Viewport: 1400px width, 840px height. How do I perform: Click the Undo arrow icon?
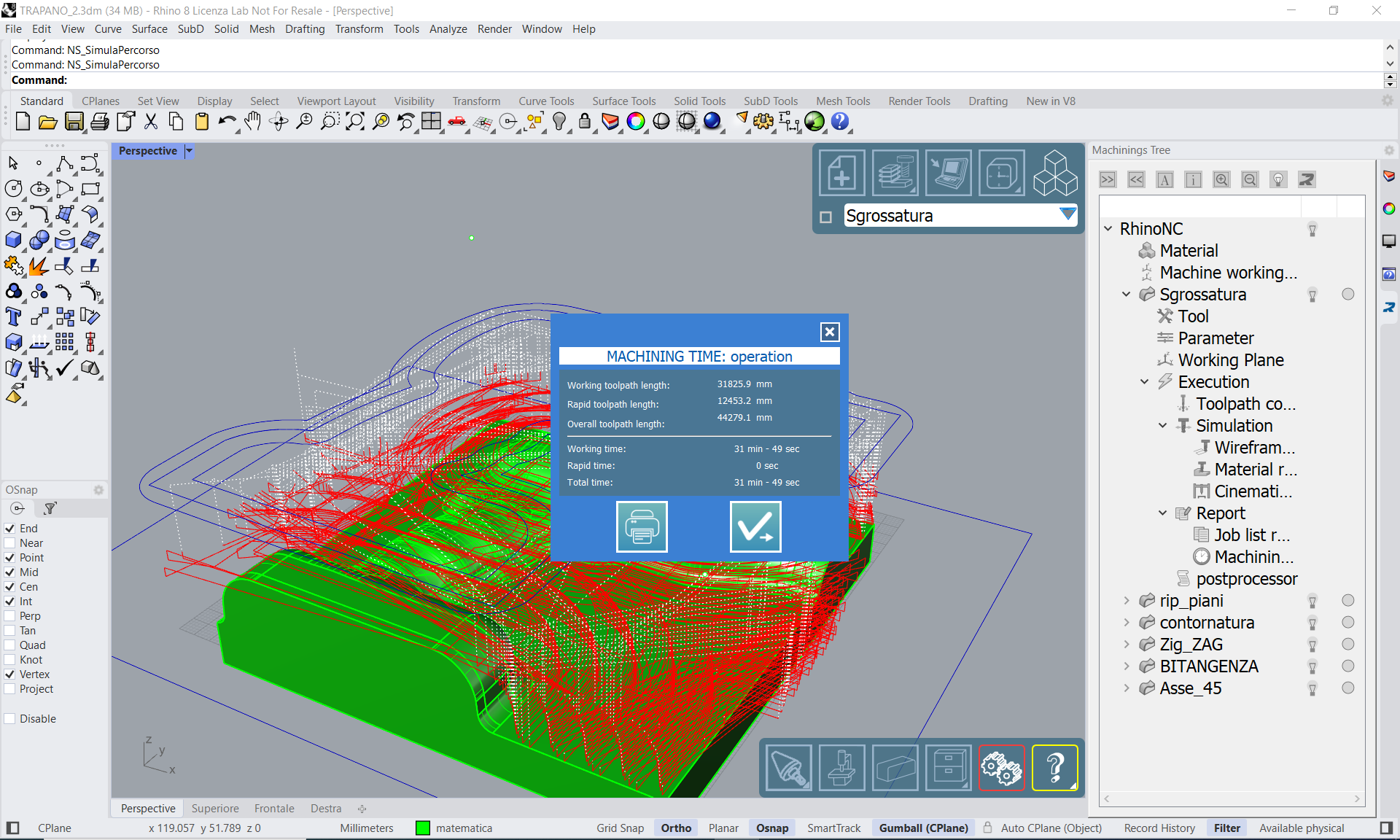(227, 122)
